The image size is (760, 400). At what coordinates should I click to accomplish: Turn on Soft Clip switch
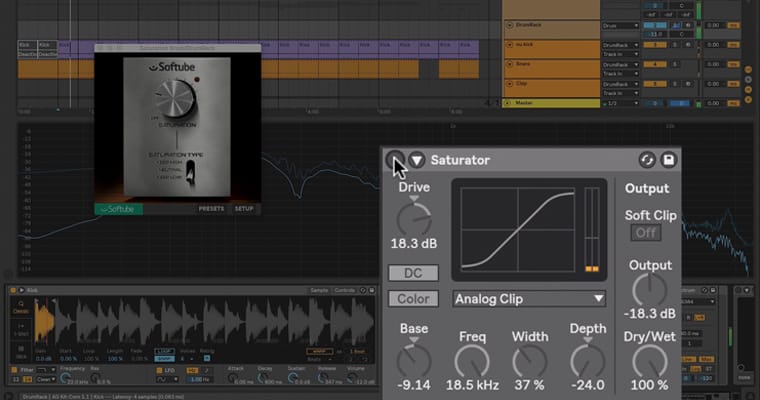(645, 232)
